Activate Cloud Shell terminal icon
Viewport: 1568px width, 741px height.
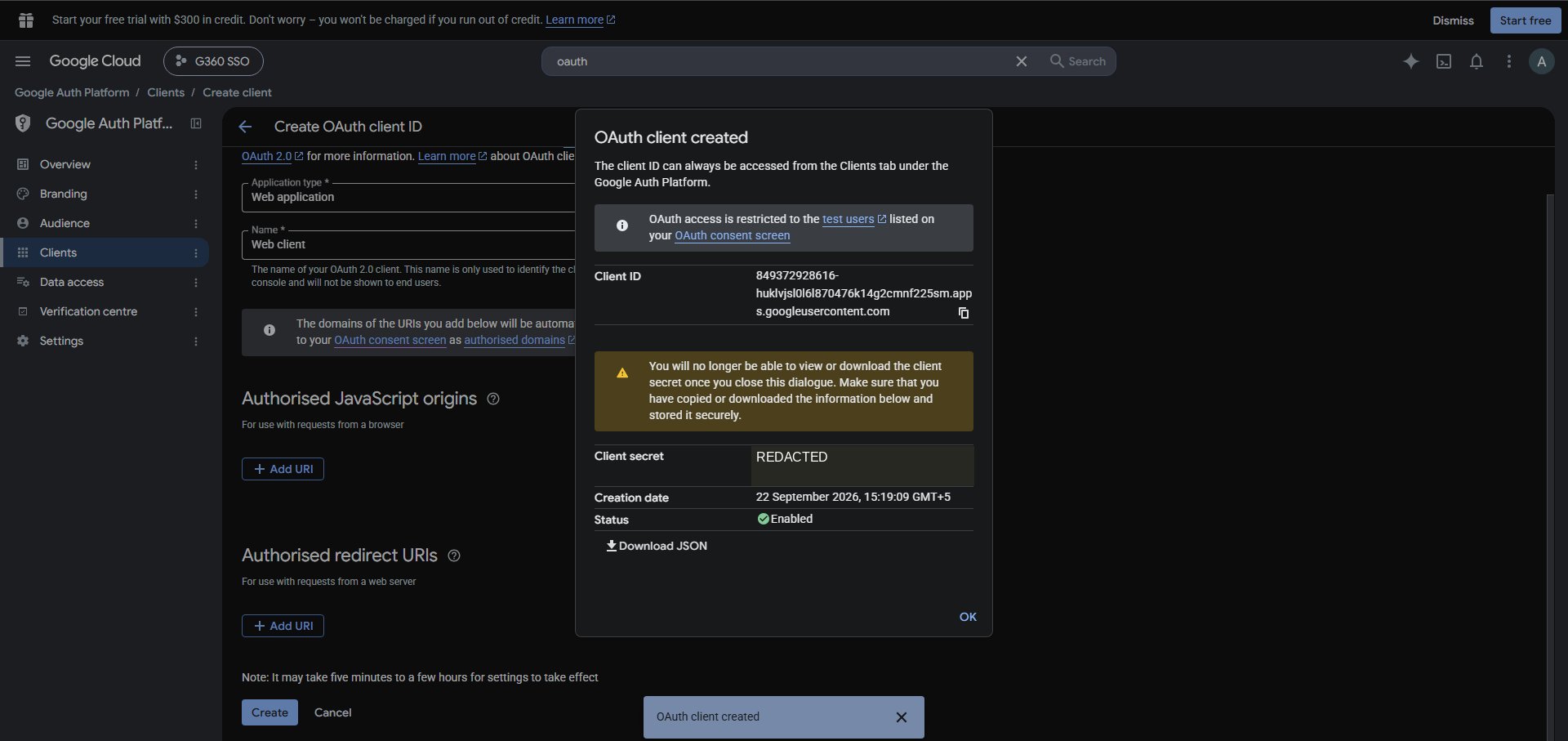click(x=1444, y=61)
